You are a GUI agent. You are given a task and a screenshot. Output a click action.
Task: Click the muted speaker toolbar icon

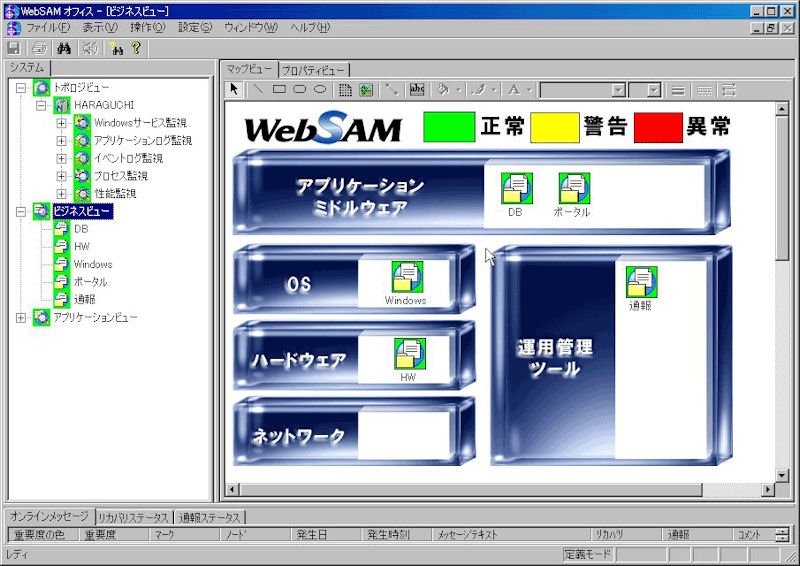90,48
